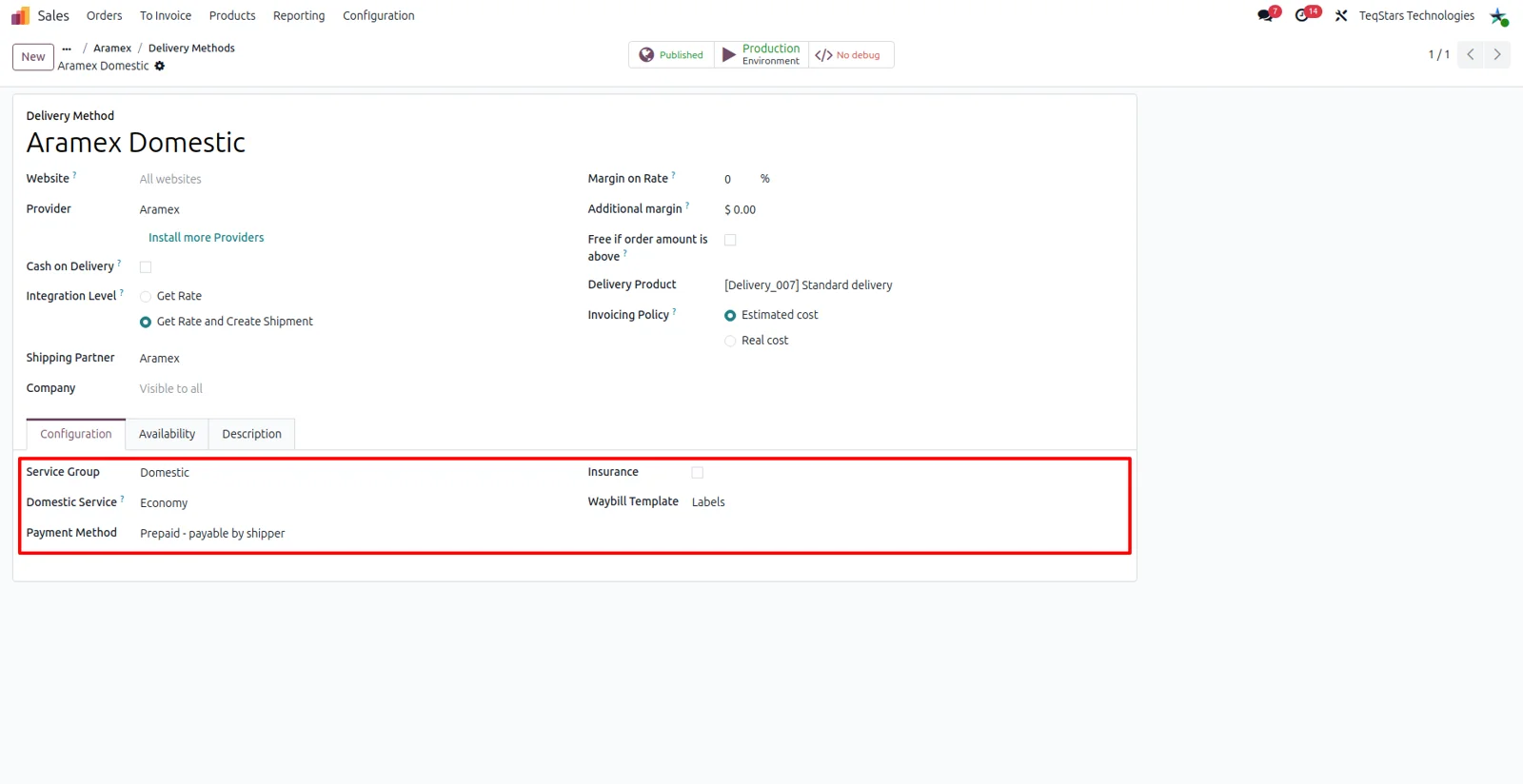Show help tooltip for Margin on Rate
The width and height of the screenshot is (1523, 784).
point(674,175)
